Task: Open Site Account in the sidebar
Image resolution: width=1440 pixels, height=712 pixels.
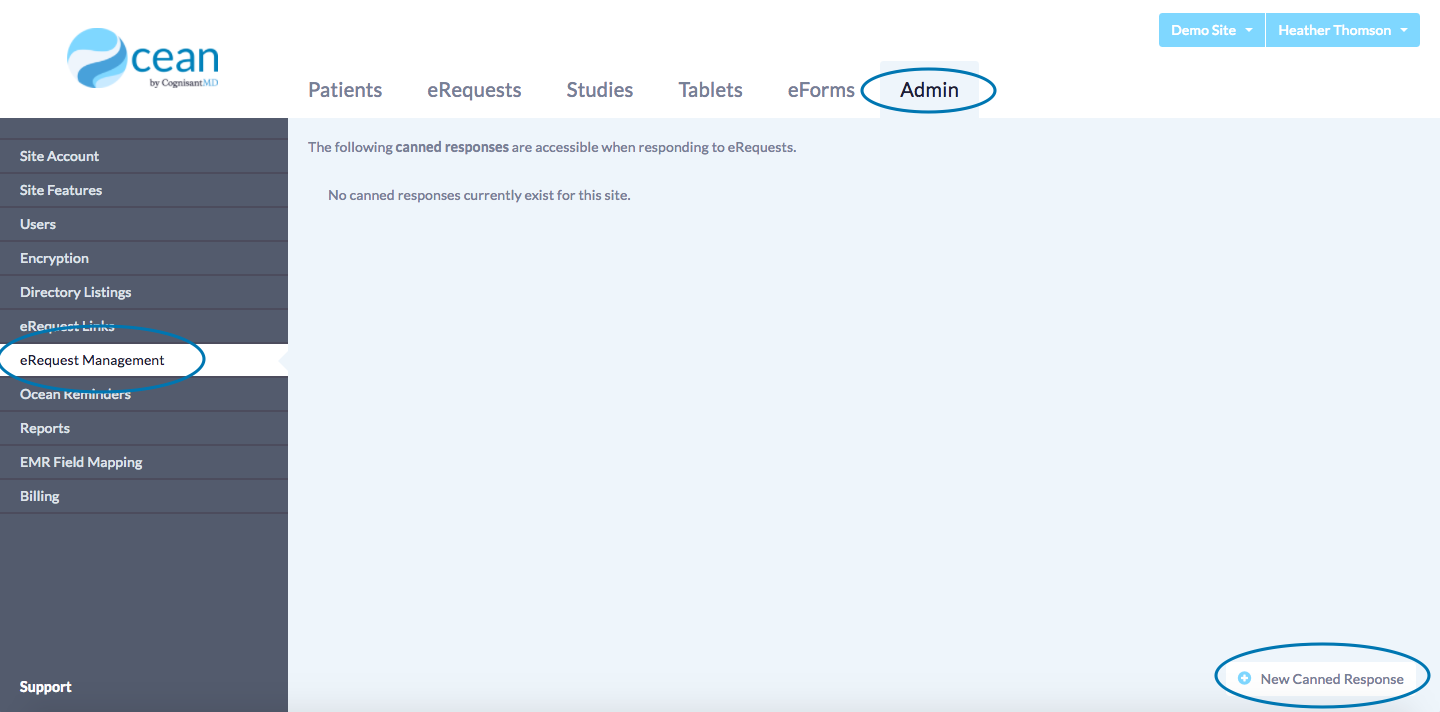Action: pyautogui.click(x=59, y=156)
